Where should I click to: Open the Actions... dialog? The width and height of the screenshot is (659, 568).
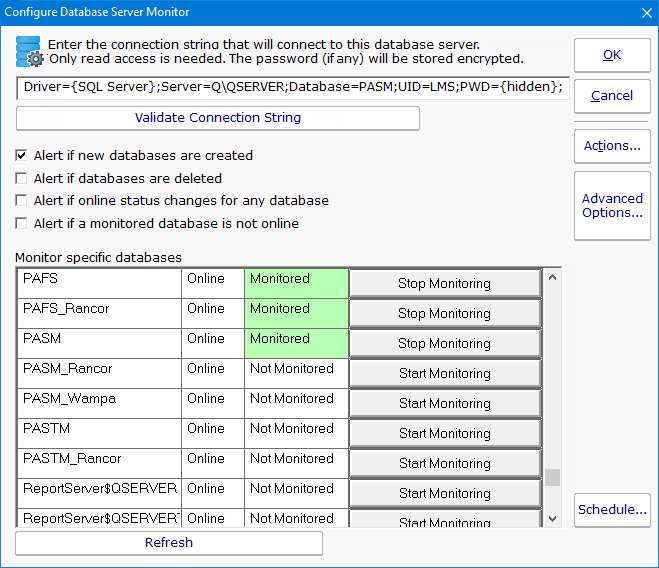pos(612,146)
